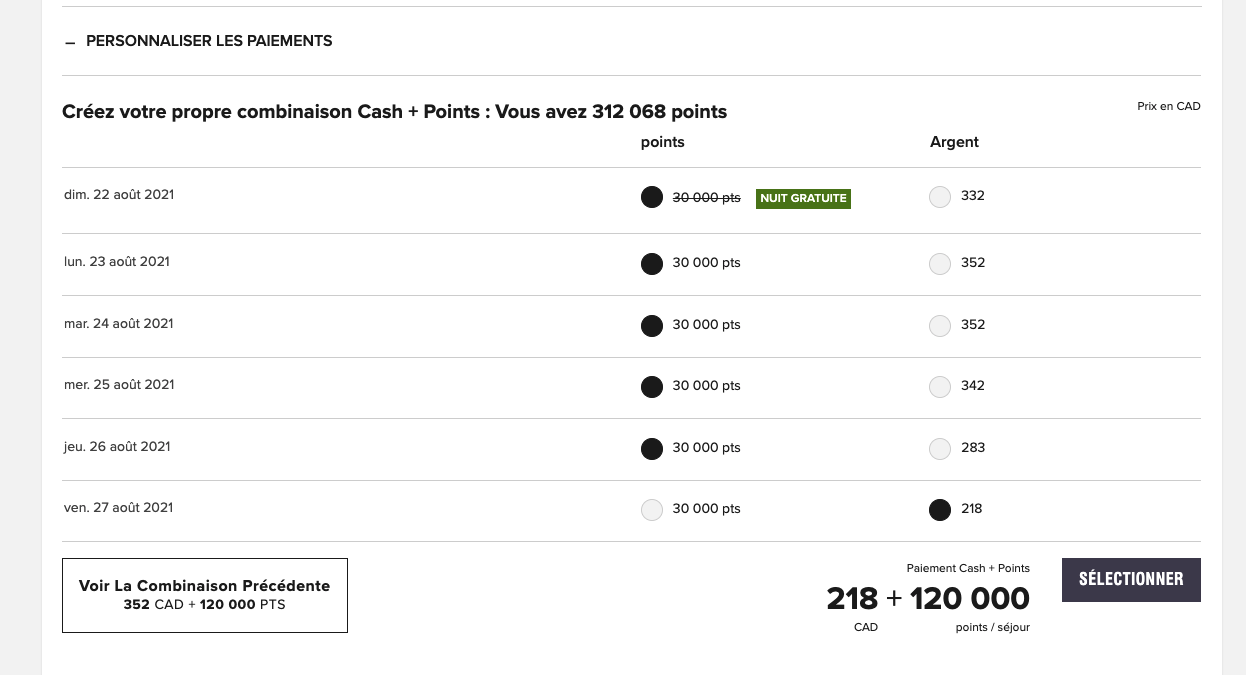The width and height of the screenshot is (1246, 675).
Task: Select points for dim. 22 août 2021
Action: pyautogui.click(x=652, y=197)
